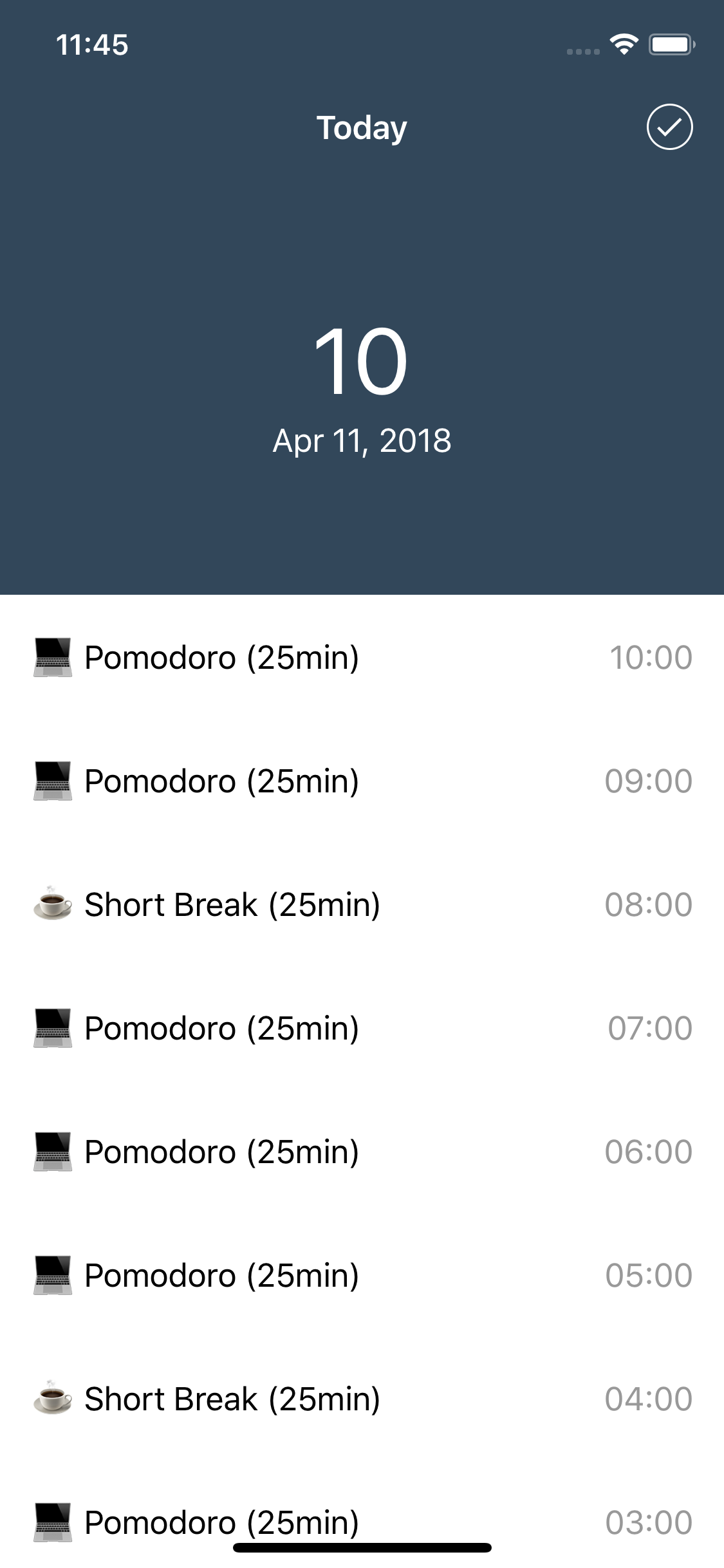724x1568 pixels.
Task: Tap the Wi-Fi status bar icon
Action: (x=624, y=44)
